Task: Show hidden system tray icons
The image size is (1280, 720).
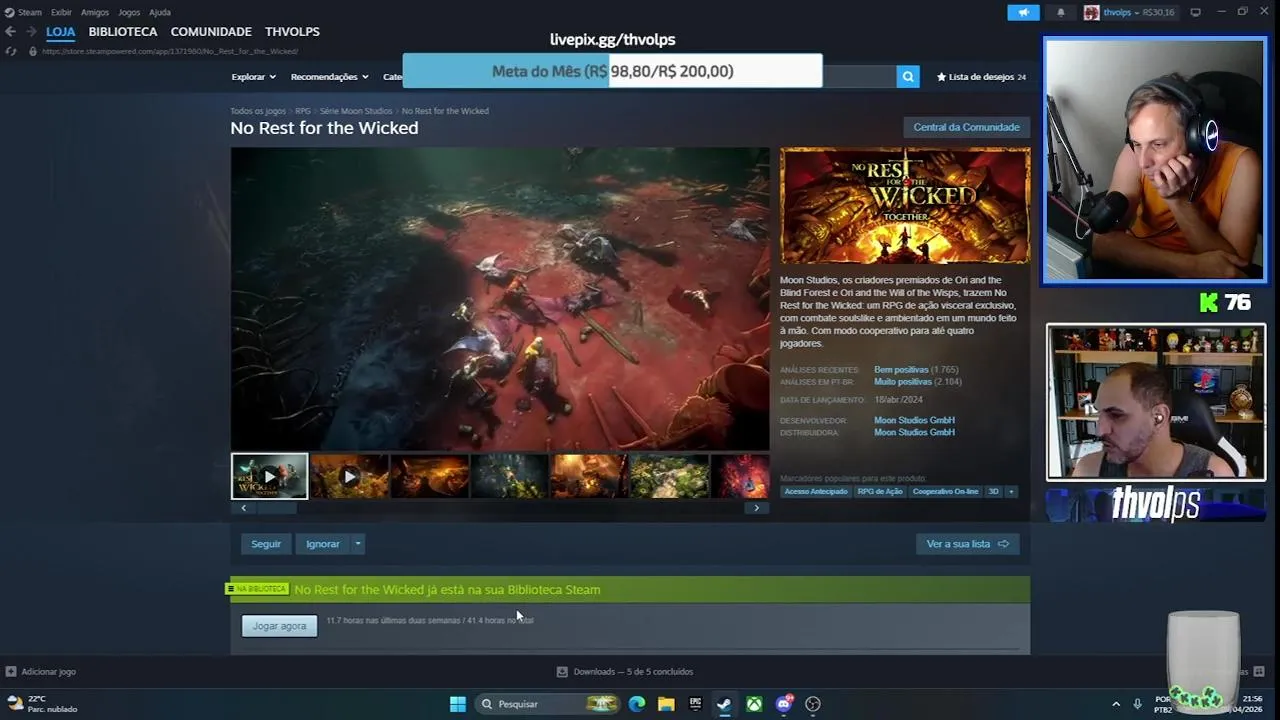Action: click(1116, 704)
